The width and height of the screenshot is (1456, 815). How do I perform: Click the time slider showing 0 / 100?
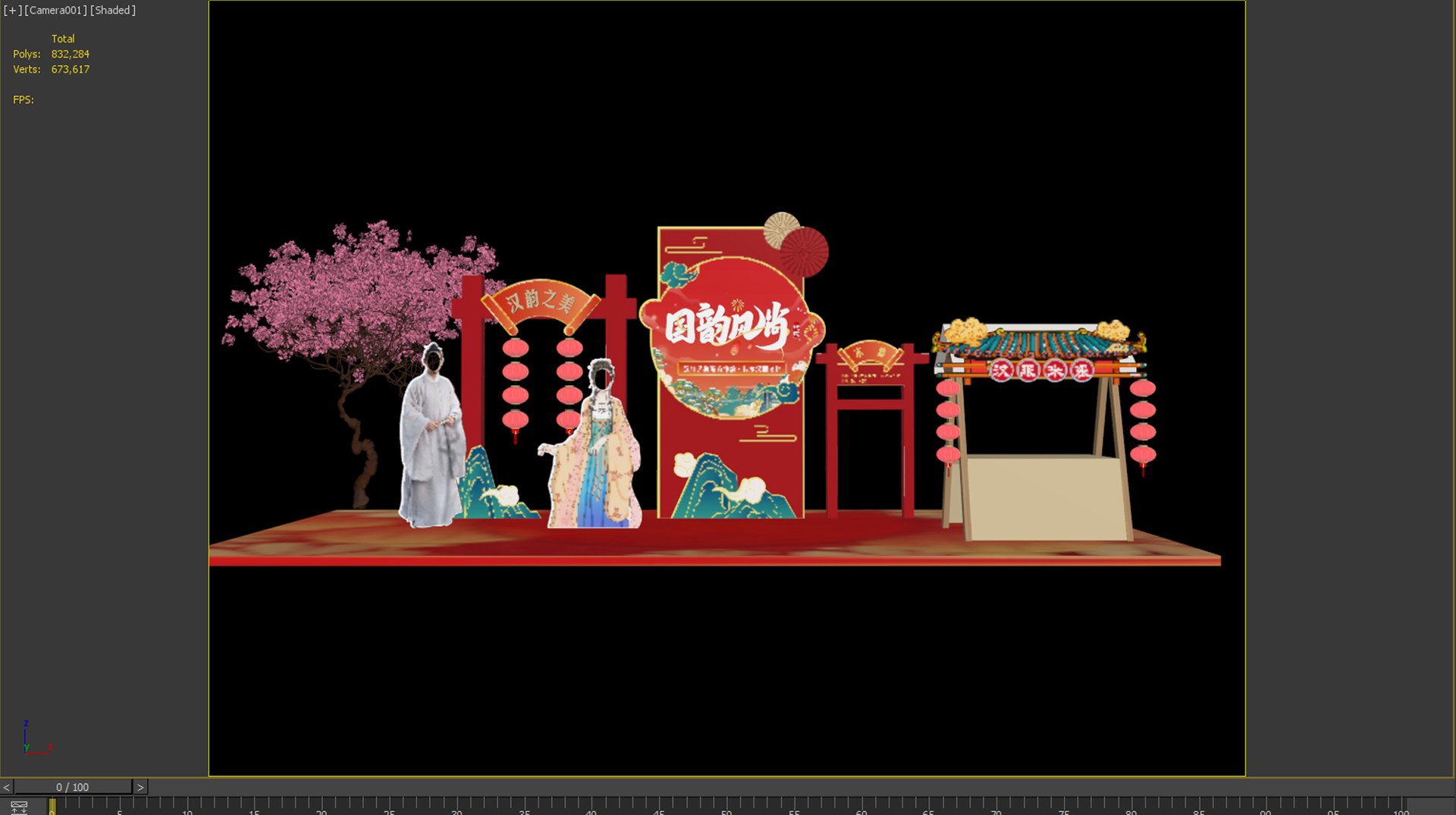[x=72, y=787]
